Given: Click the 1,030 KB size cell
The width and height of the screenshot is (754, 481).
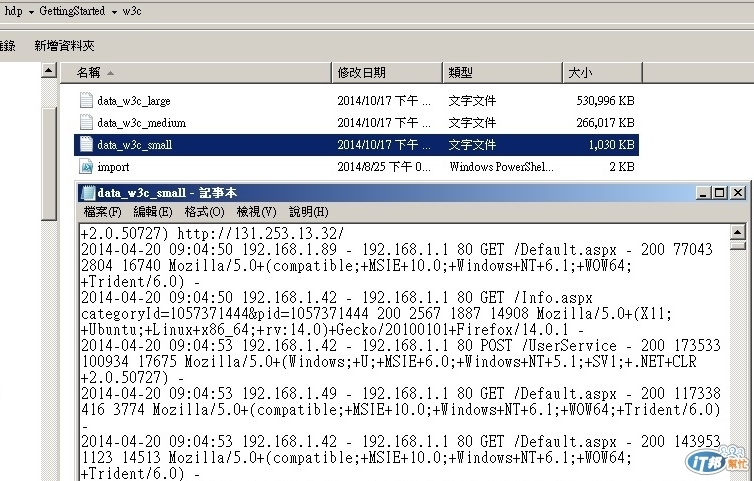Looking at the screenshot, I should 612,145.
